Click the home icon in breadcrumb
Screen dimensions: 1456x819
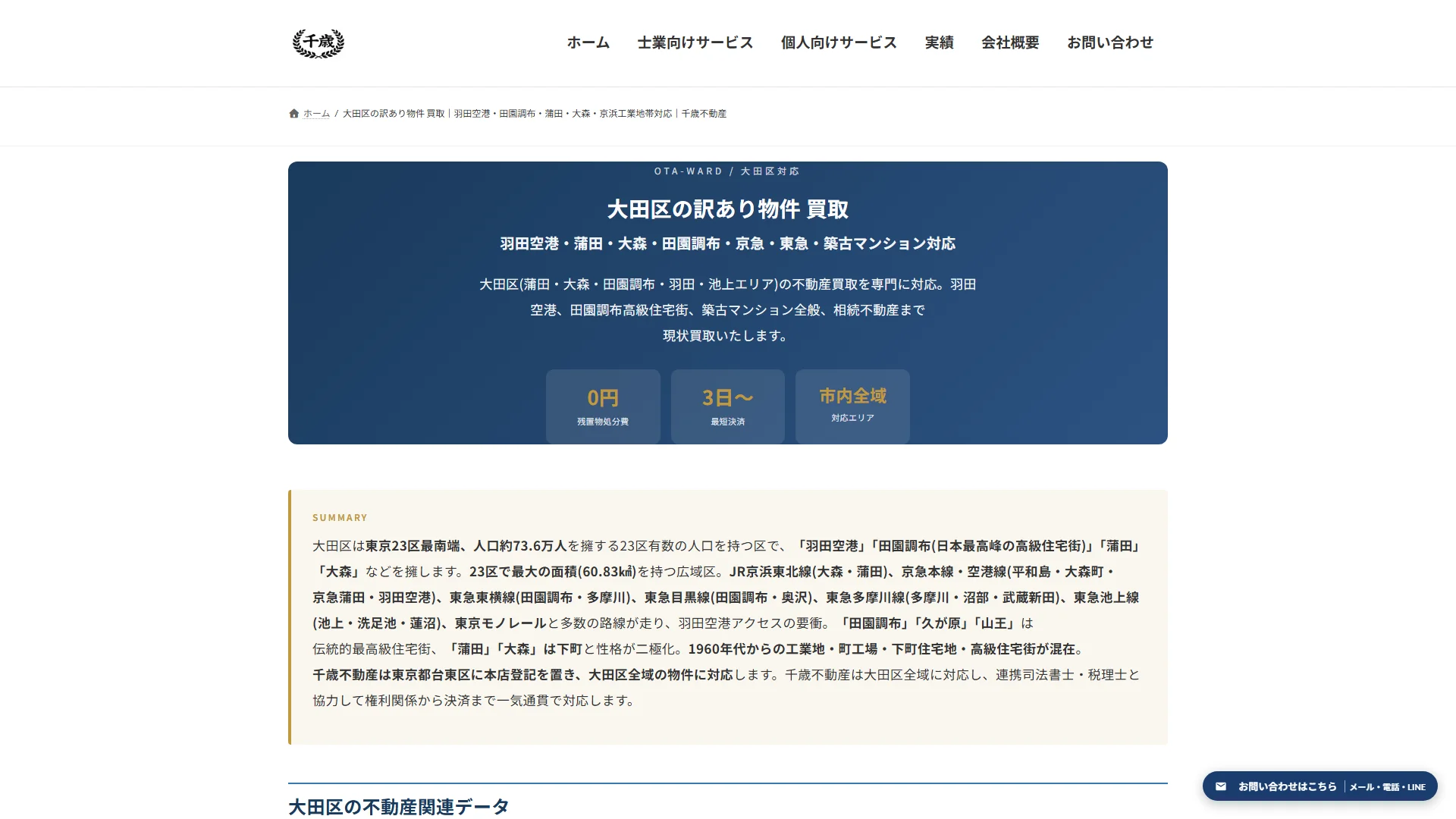coord(293,114)
